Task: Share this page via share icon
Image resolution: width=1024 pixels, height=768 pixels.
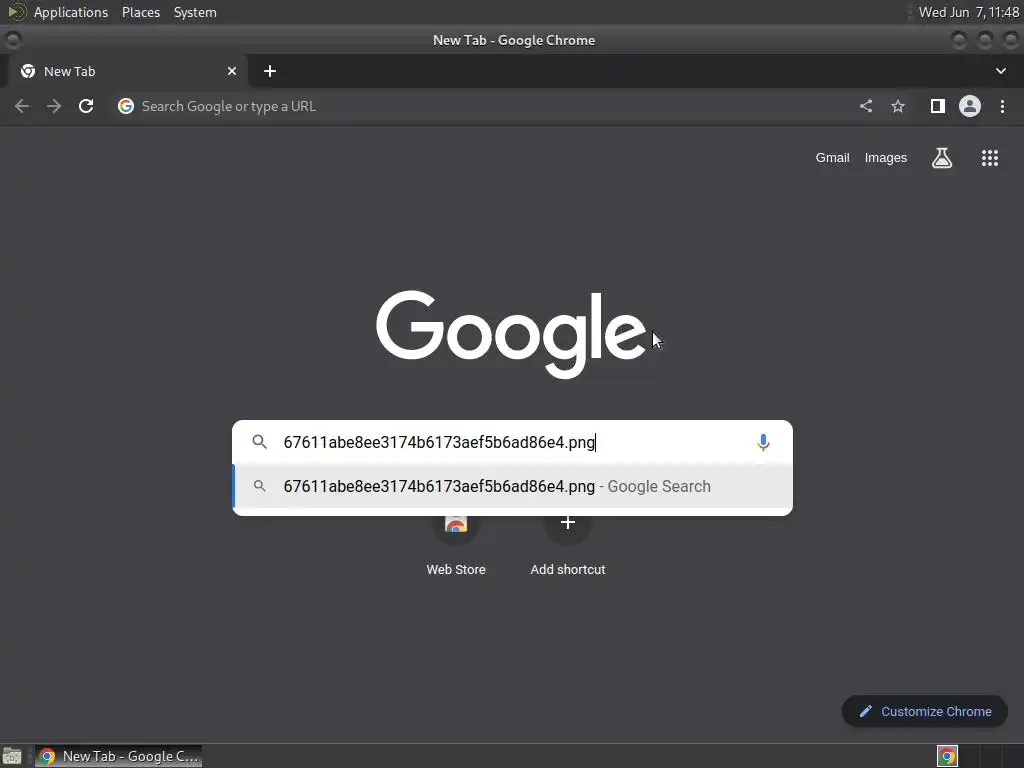Action: click(866, 106)
